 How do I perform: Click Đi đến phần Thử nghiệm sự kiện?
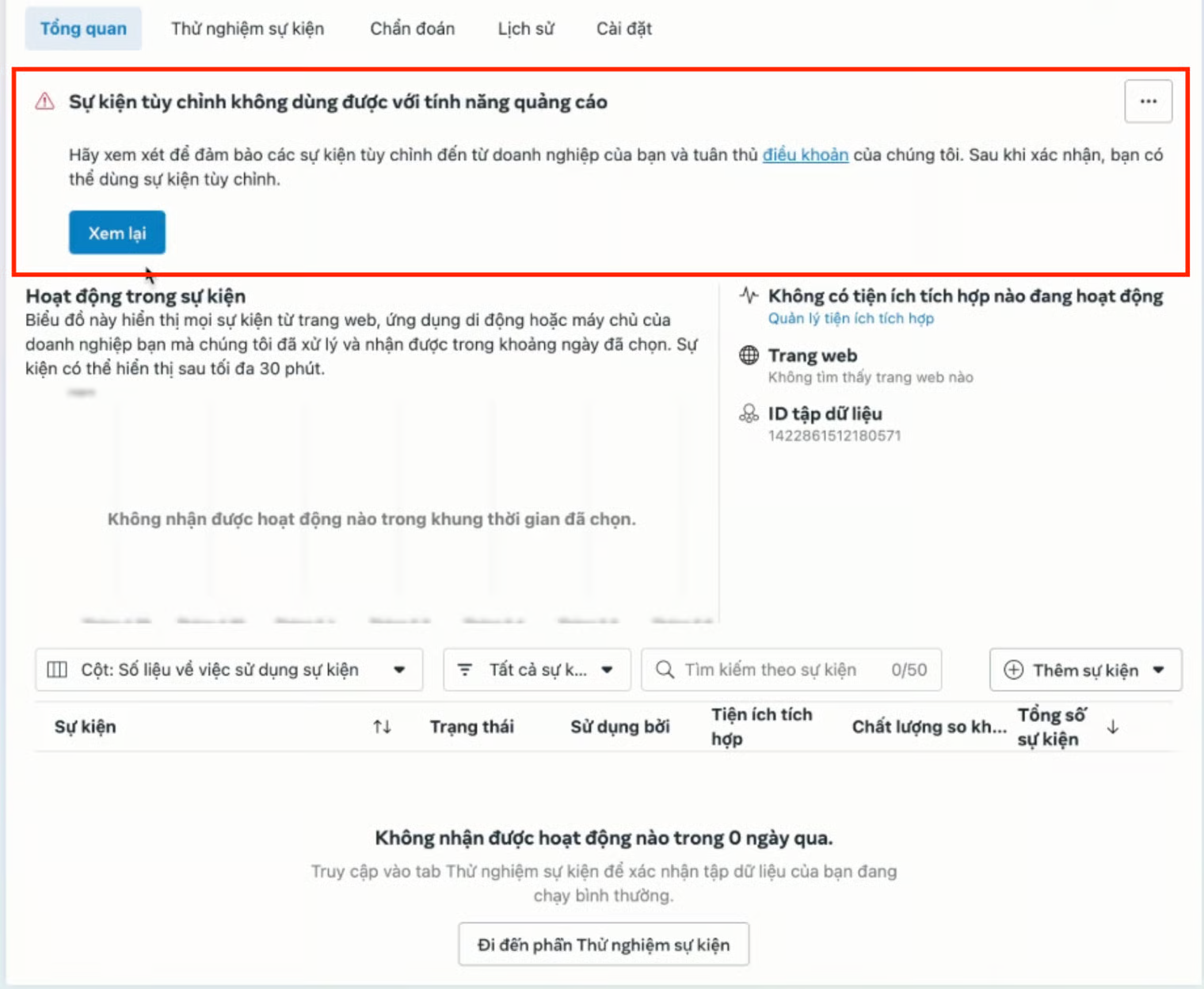point(603,945)
